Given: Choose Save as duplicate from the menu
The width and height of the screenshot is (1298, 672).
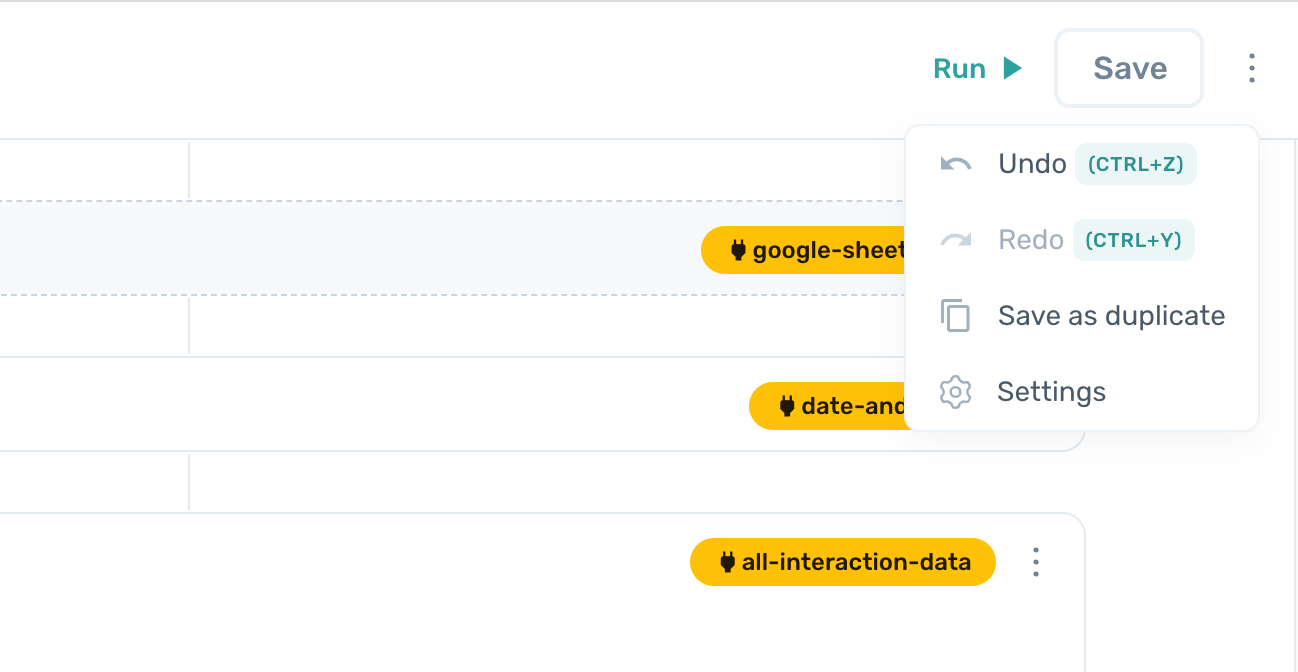Looking at the screenshot, I should coord(1111,316).
